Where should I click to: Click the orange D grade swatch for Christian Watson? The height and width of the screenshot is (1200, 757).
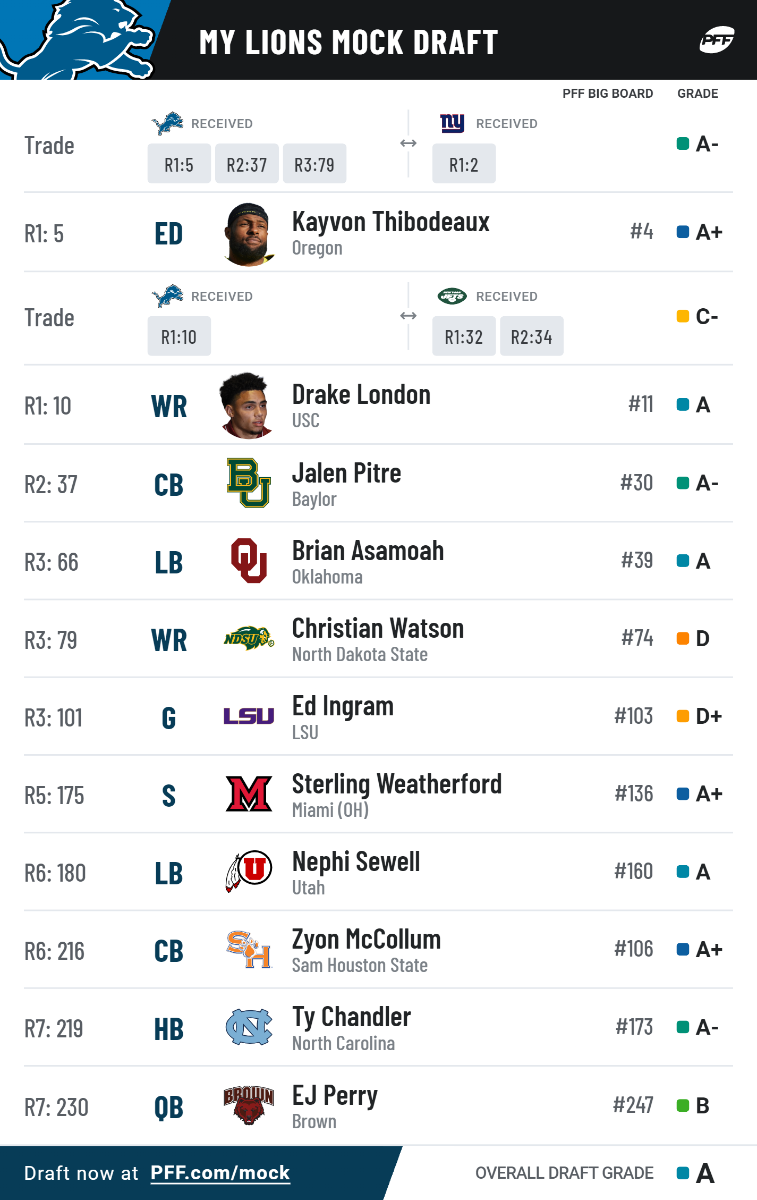pos(684,638)
